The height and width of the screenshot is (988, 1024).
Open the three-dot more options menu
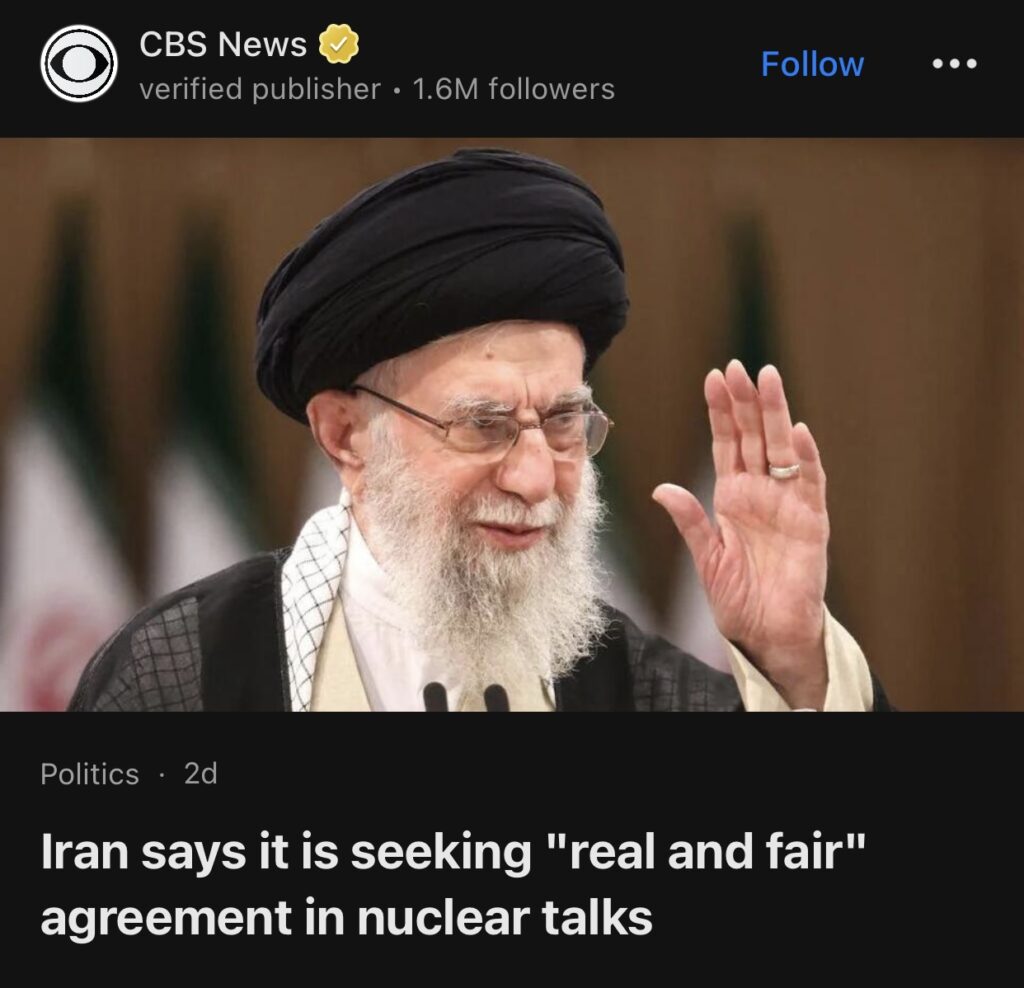[955, 63]
